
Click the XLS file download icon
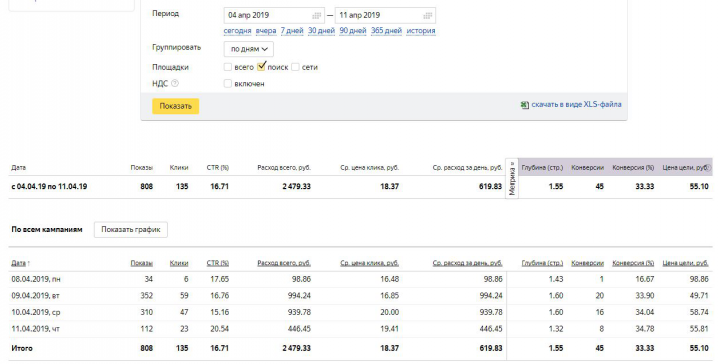[524, 105]
